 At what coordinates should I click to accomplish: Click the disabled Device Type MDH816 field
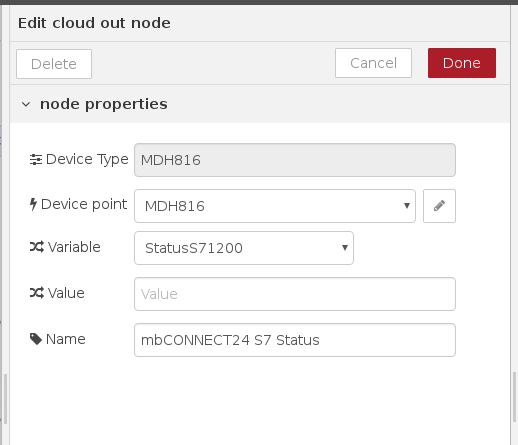pos(295,160)
